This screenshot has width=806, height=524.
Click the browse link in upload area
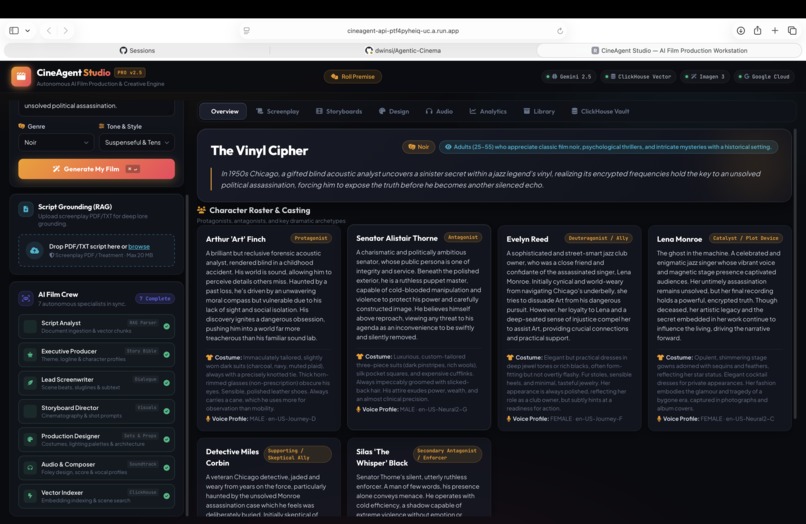(x=139, y=246)
